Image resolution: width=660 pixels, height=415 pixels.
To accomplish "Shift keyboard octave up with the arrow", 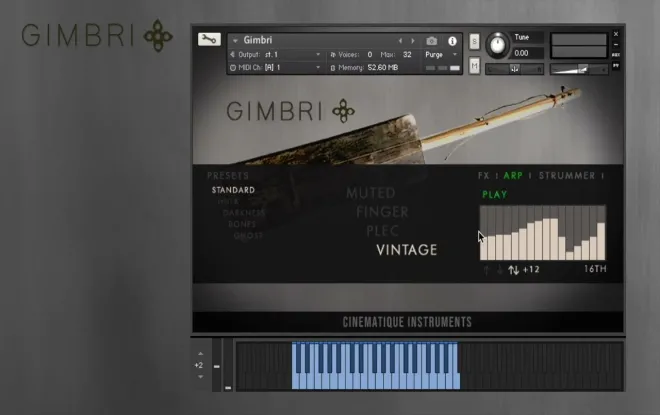I will point(200,354).
